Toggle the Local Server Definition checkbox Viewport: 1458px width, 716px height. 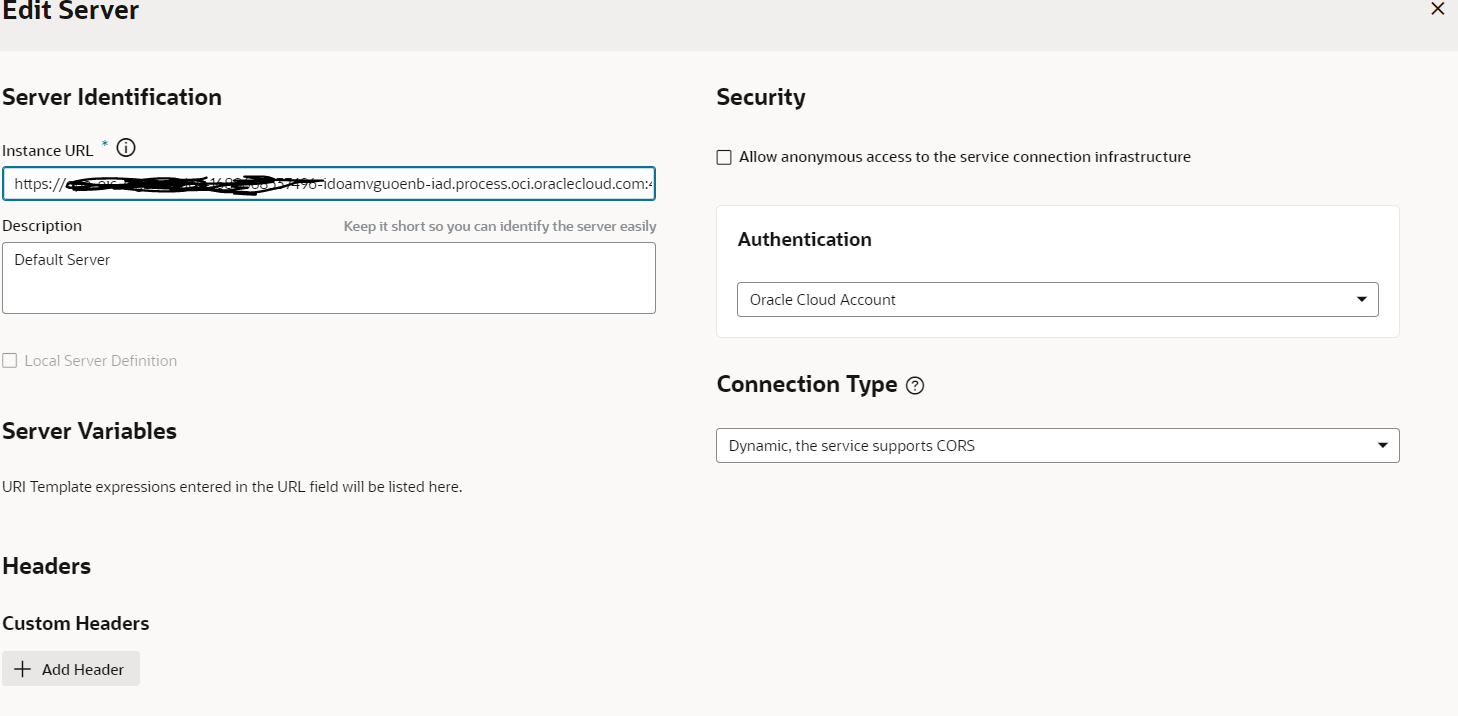coord(10,361)
